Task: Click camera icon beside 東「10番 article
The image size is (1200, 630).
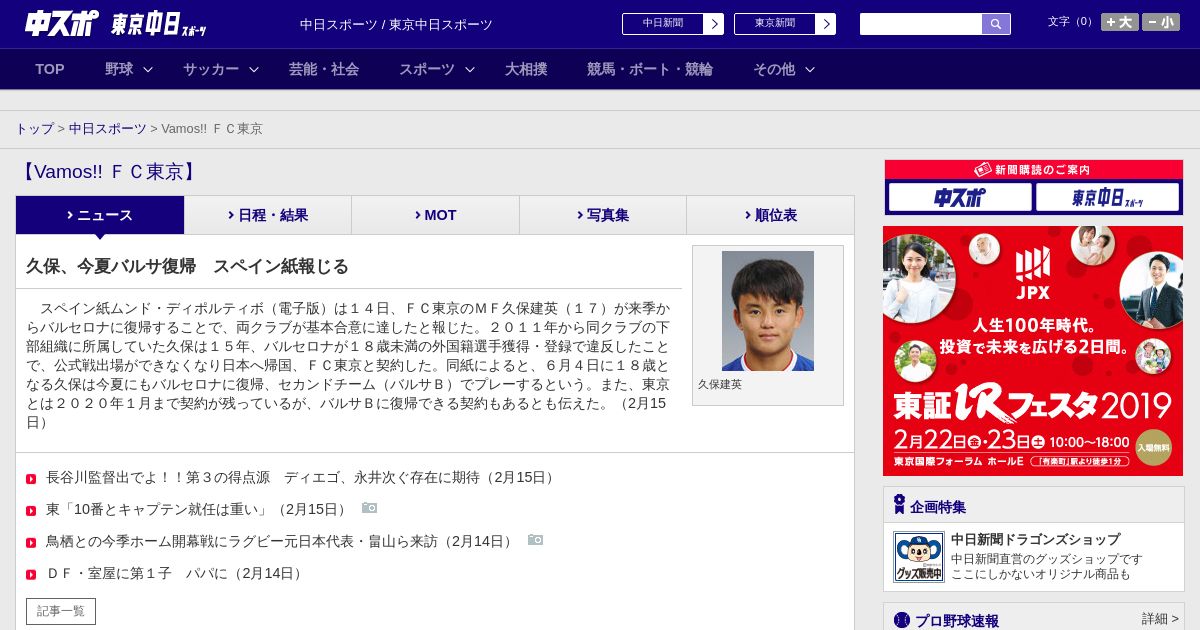Action: point(370,508)
